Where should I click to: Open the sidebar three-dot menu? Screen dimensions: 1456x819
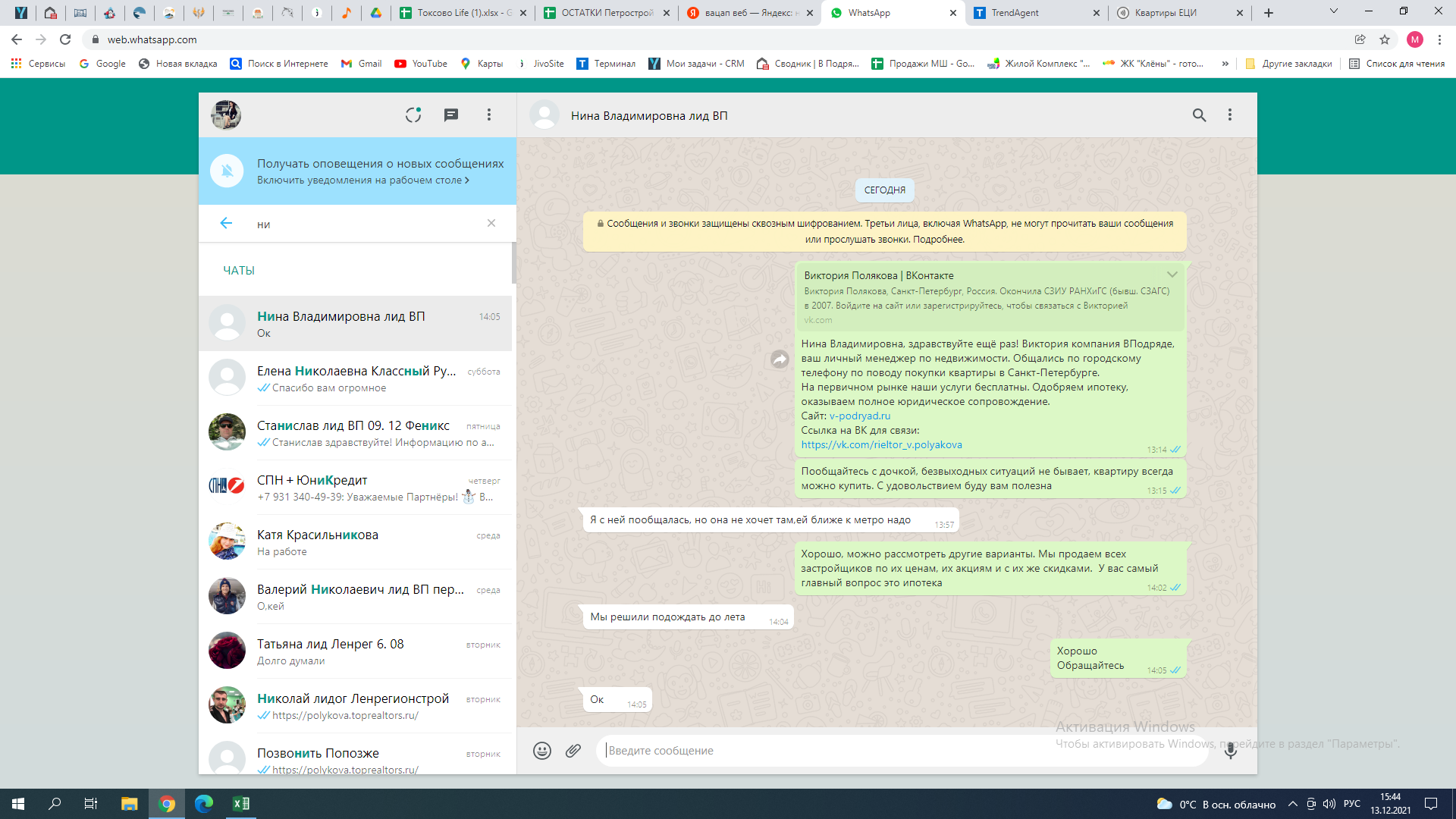click(x=489, y=115)
